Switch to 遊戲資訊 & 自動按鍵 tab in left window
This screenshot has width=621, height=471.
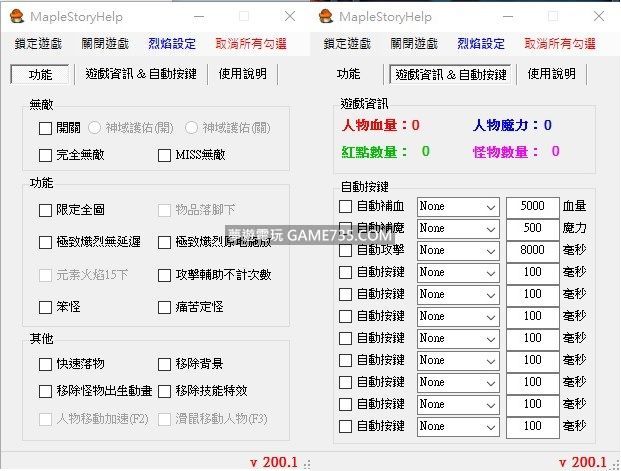pyautogui.click(x=141, y=74)
